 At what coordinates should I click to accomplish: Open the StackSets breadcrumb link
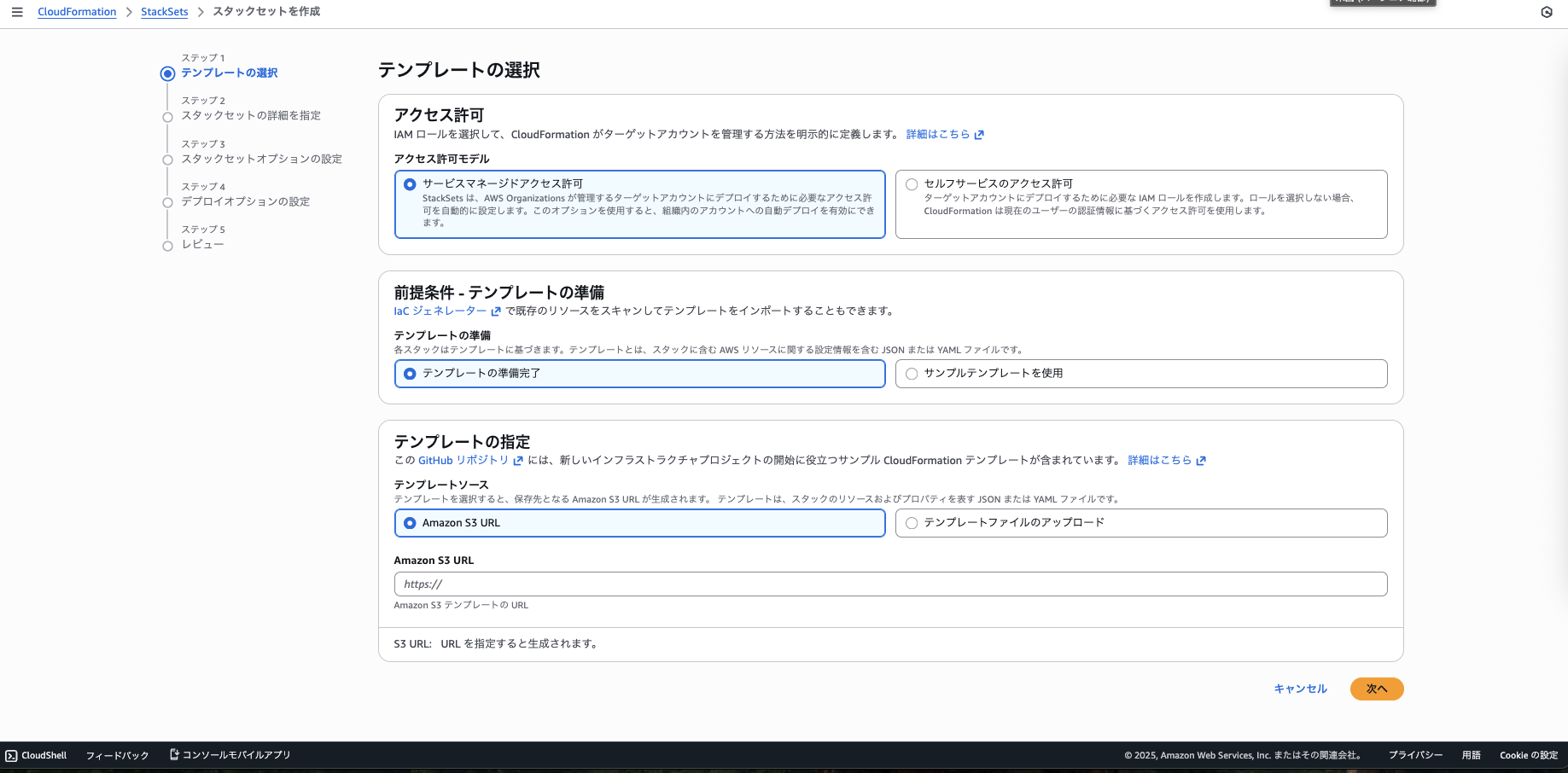[x=164, y=11]
